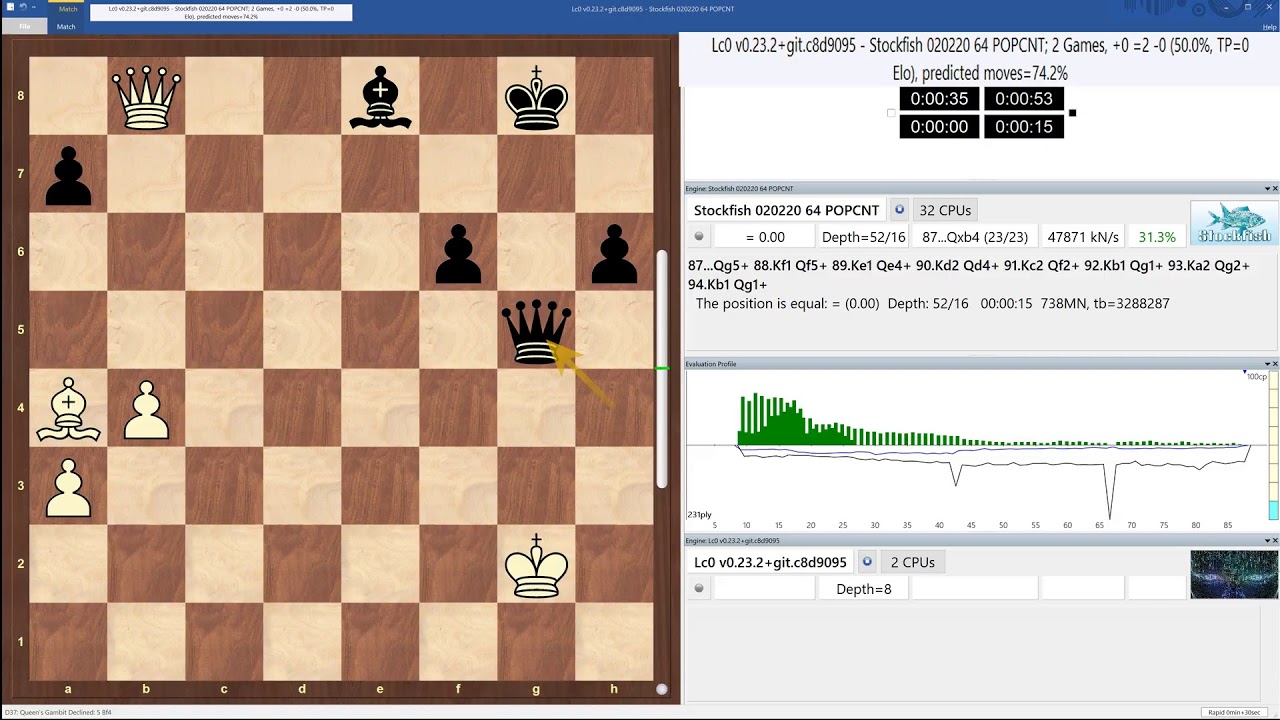This screenshot has width=1280, height=720.
Task: Click the Stockfish 020220 64 POPCNT name
Action: point(786,210)
